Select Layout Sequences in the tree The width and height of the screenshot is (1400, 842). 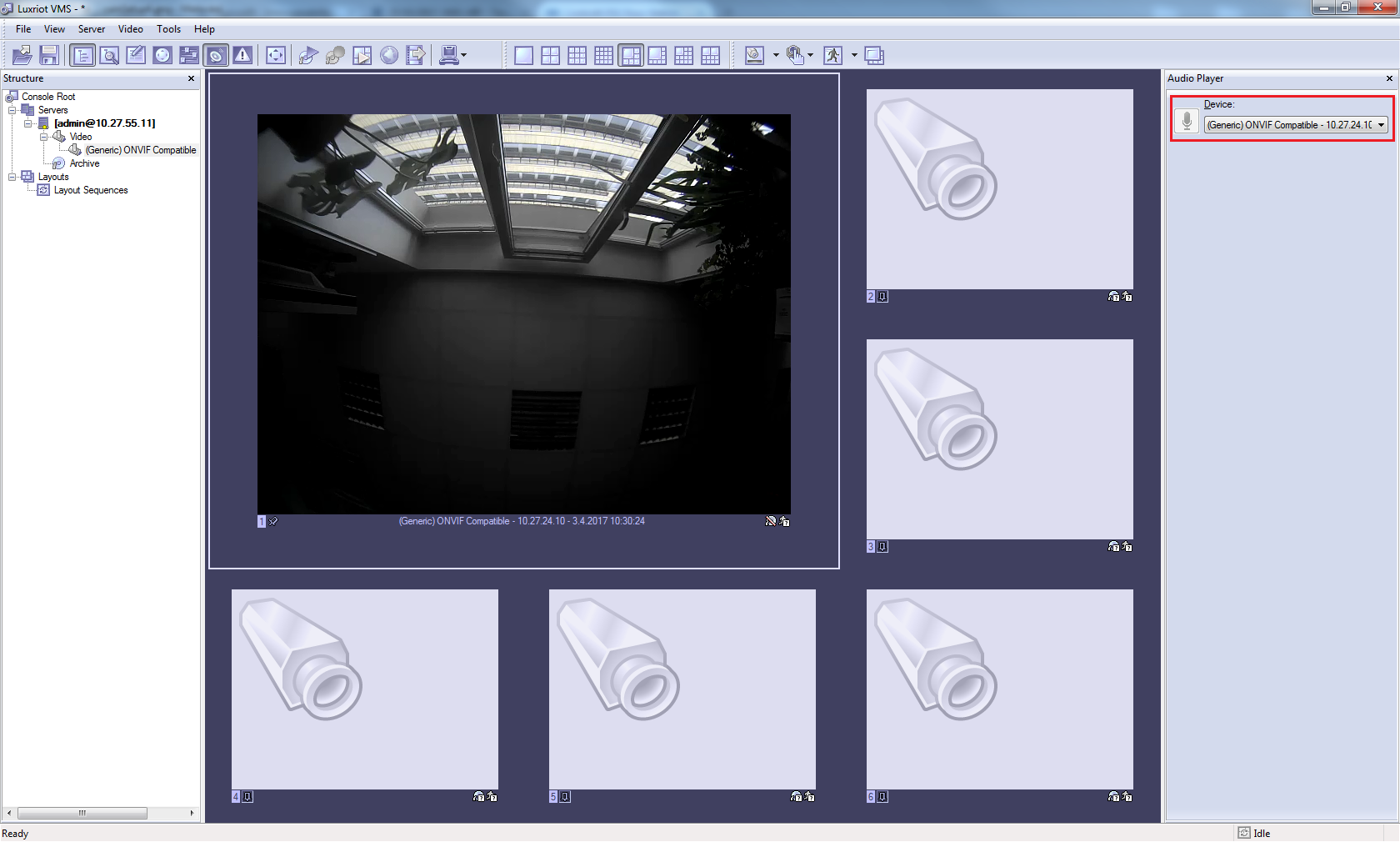point(91,190)
